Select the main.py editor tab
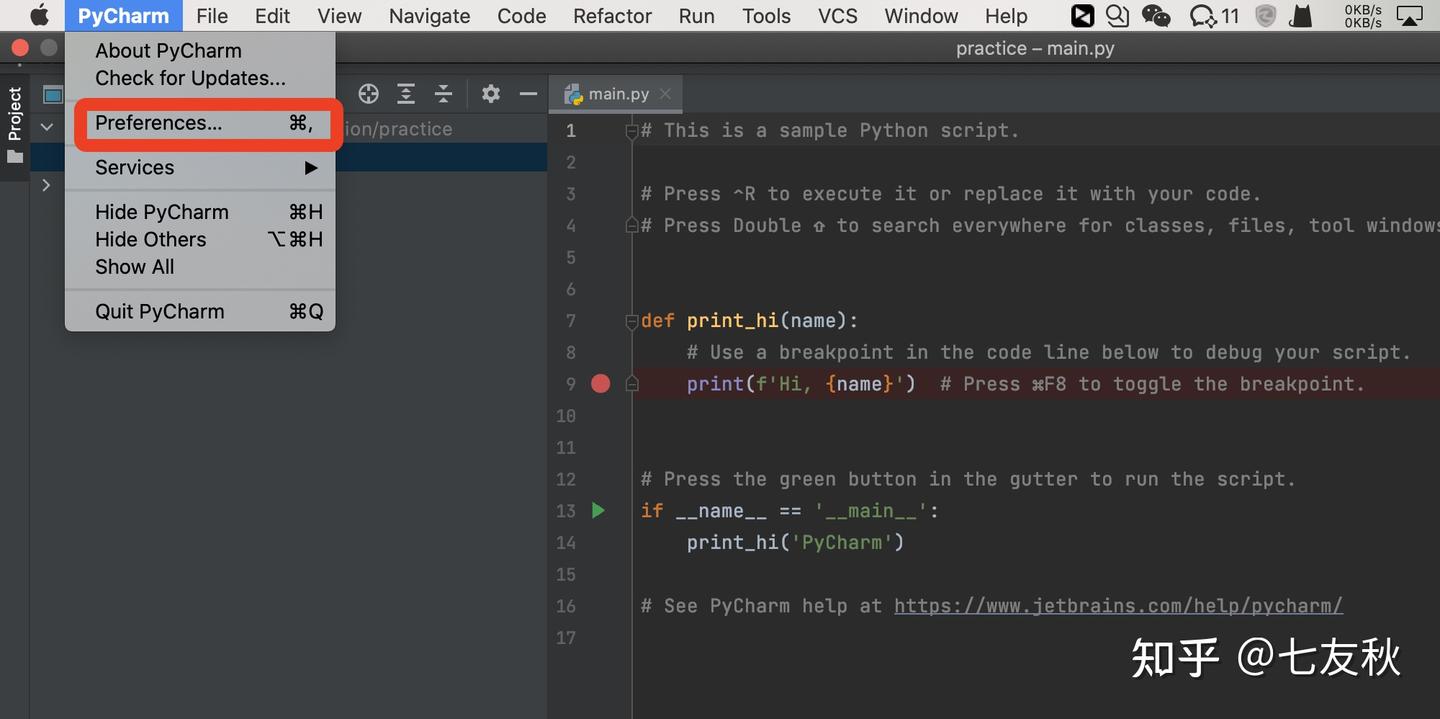The image size is (1440, 719). pyautogui.click(x=607, y=94)
